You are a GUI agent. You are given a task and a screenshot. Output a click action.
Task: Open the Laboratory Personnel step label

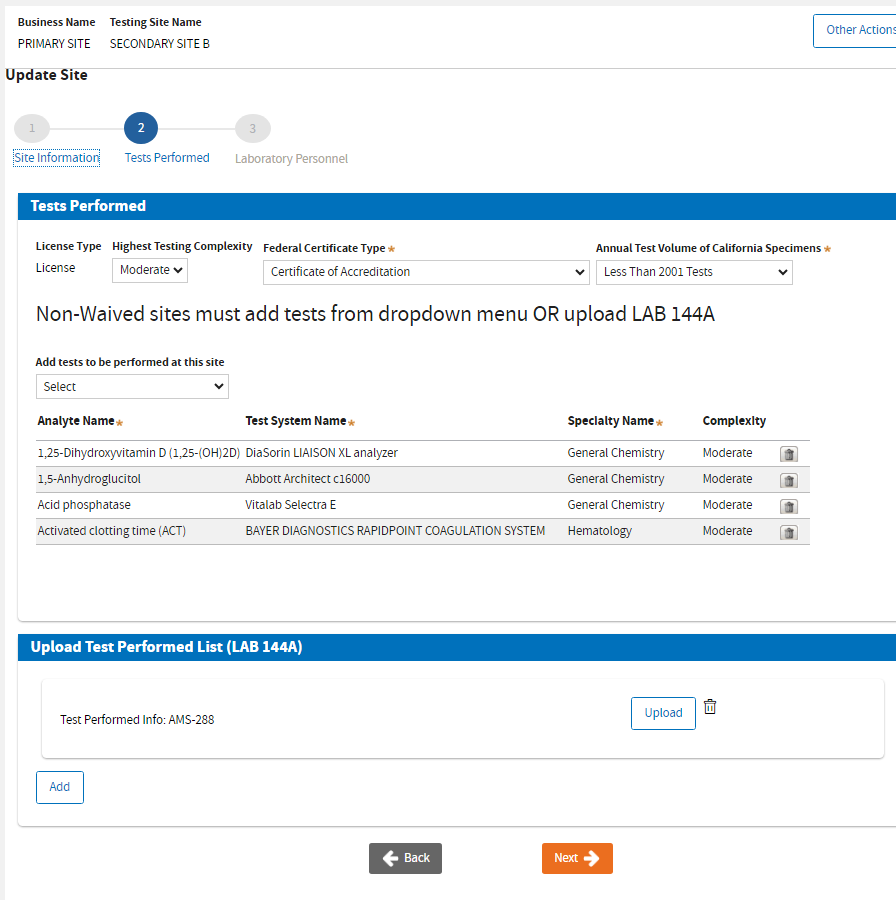(x=291, y=159)
